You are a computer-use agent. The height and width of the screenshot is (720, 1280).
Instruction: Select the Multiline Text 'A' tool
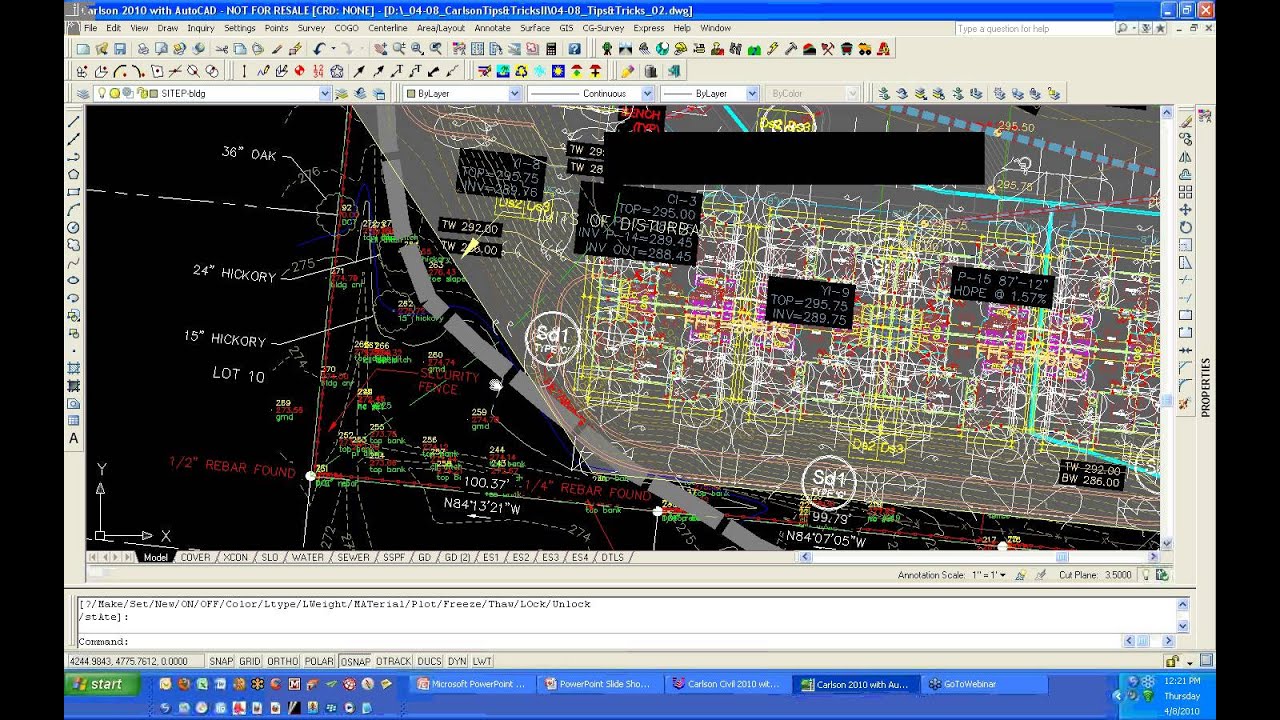(x=74, y=438)
